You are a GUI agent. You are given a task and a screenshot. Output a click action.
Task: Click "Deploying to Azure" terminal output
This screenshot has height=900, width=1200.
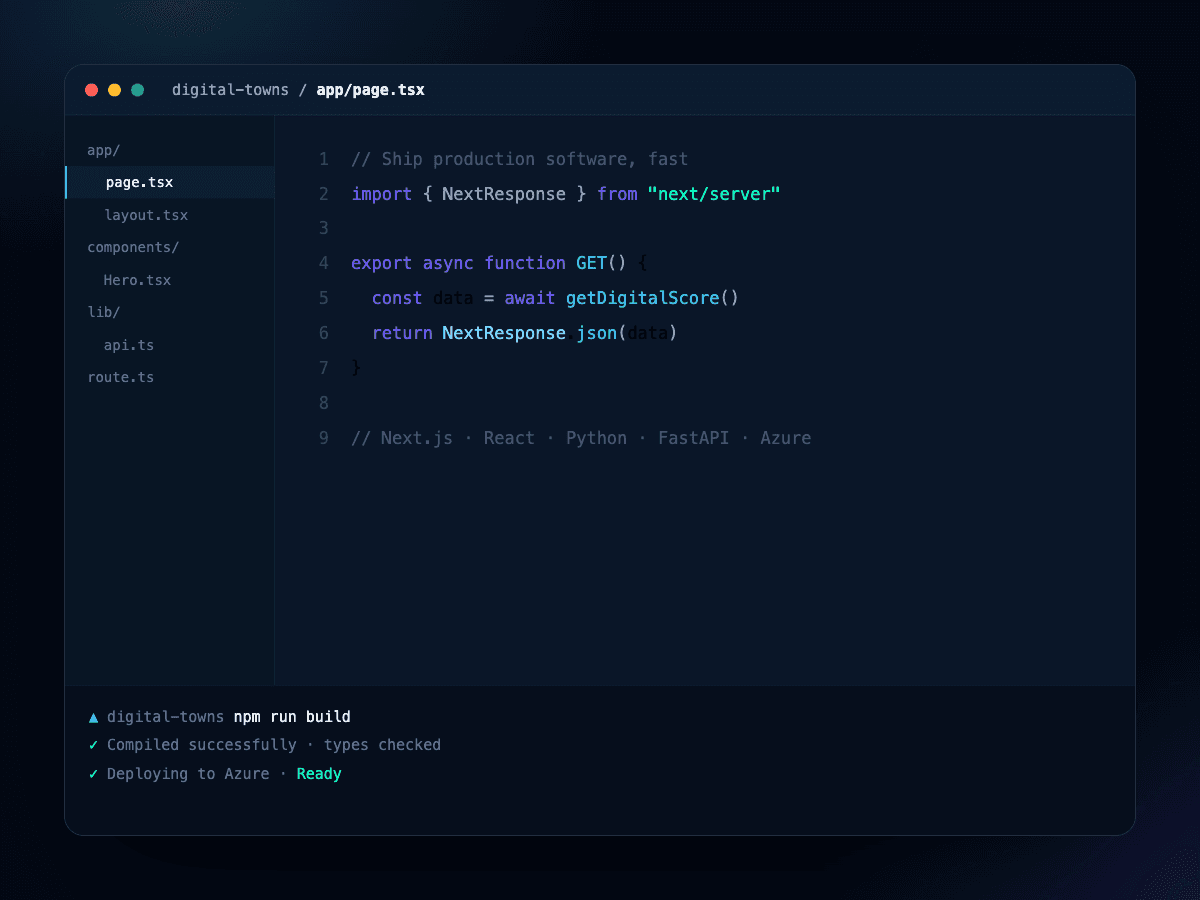coord(188,774)
